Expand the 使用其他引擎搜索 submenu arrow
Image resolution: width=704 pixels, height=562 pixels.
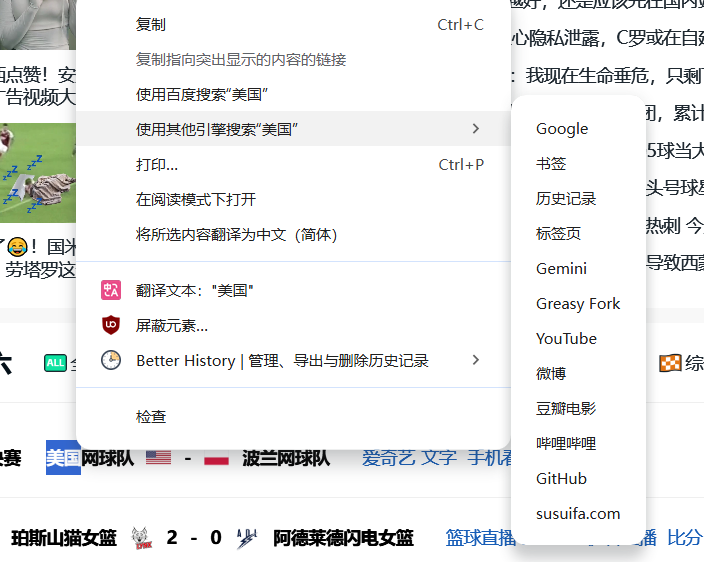click(476, 129)
